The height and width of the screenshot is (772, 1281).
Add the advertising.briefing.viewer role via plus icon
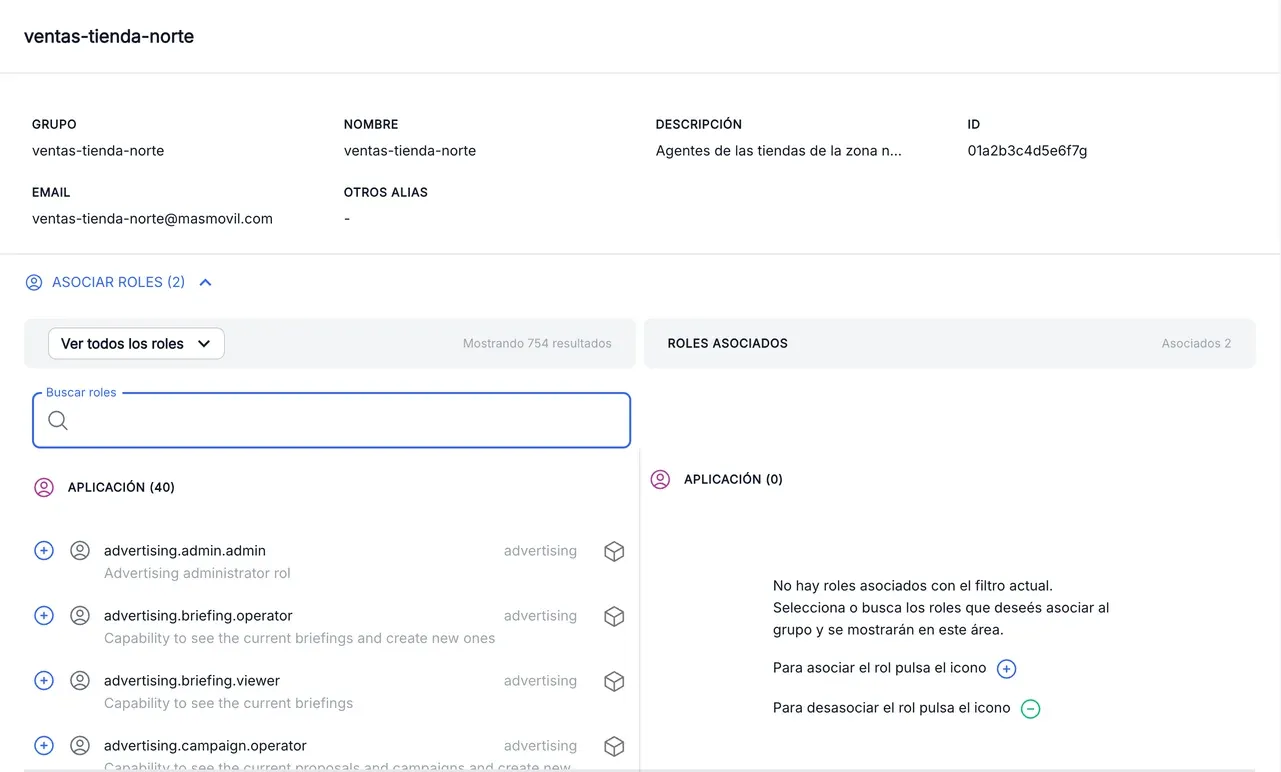pos(44,681)
